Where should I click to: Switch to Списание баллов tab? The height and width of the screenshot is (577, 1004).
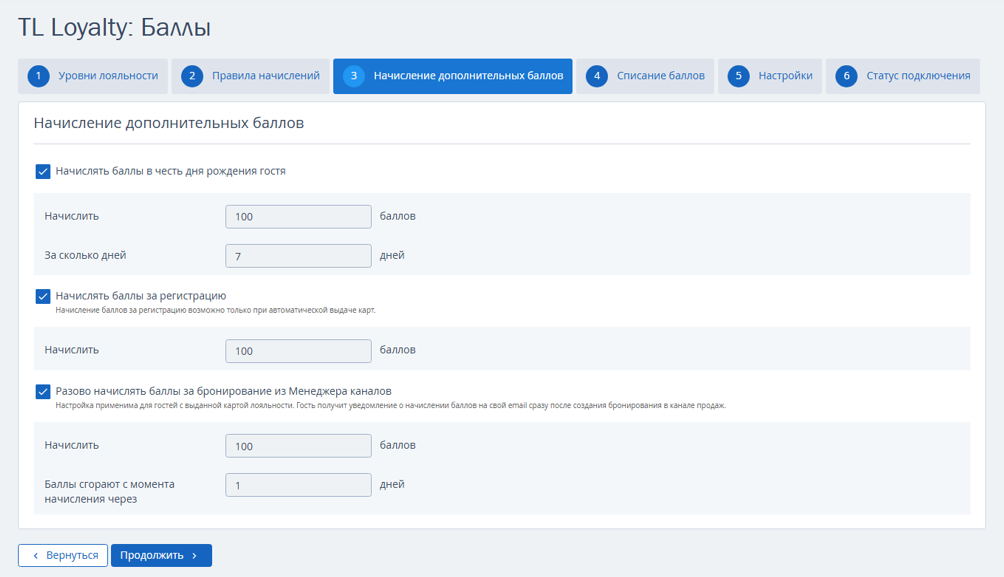pyautogui.click(x=645, y=76)
